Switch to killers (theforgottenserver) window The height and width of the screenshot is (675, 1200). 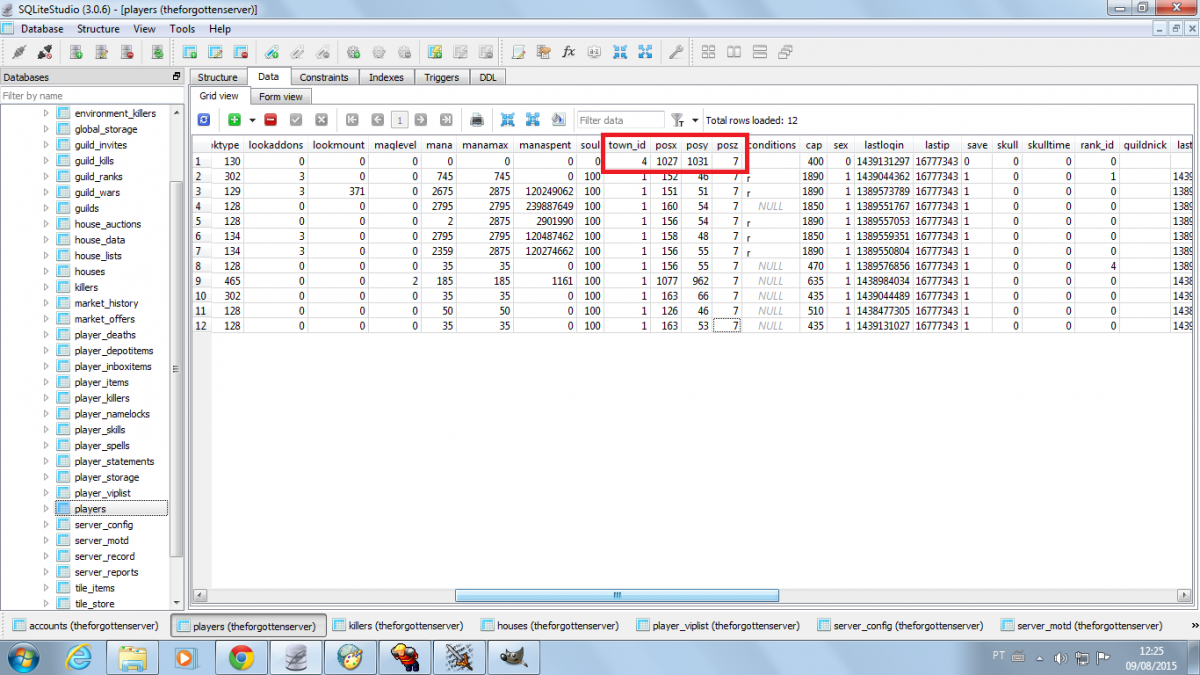[397, 626]
